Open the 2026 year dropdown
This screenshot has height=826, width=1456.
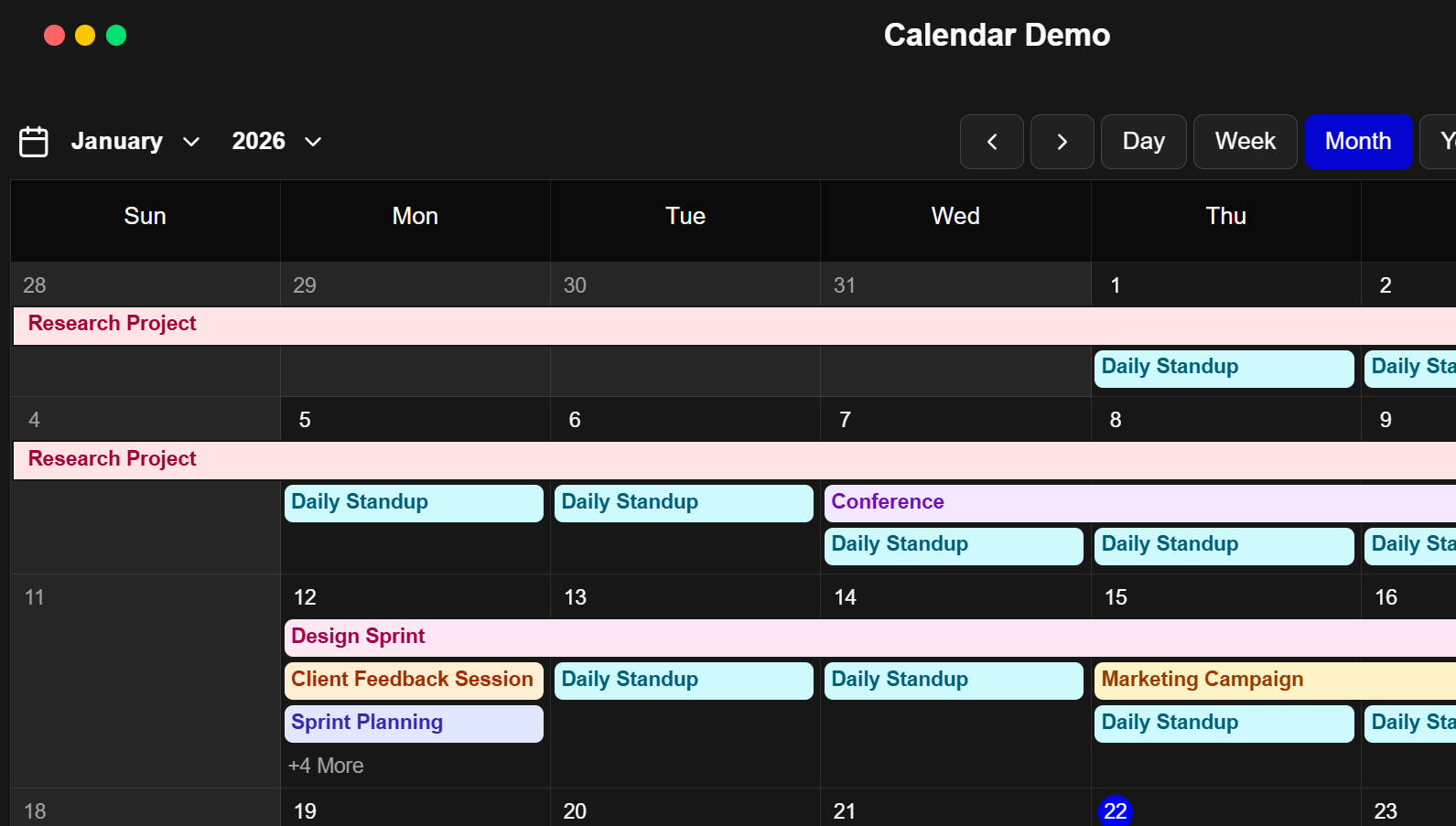[x=276, y=141]
